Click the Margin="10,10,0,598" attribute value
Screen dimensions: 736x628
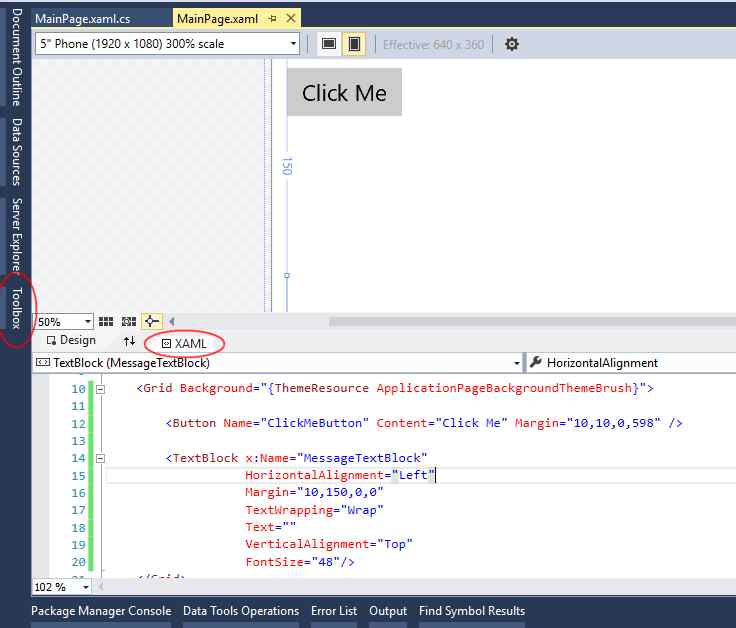coord(613,423)
